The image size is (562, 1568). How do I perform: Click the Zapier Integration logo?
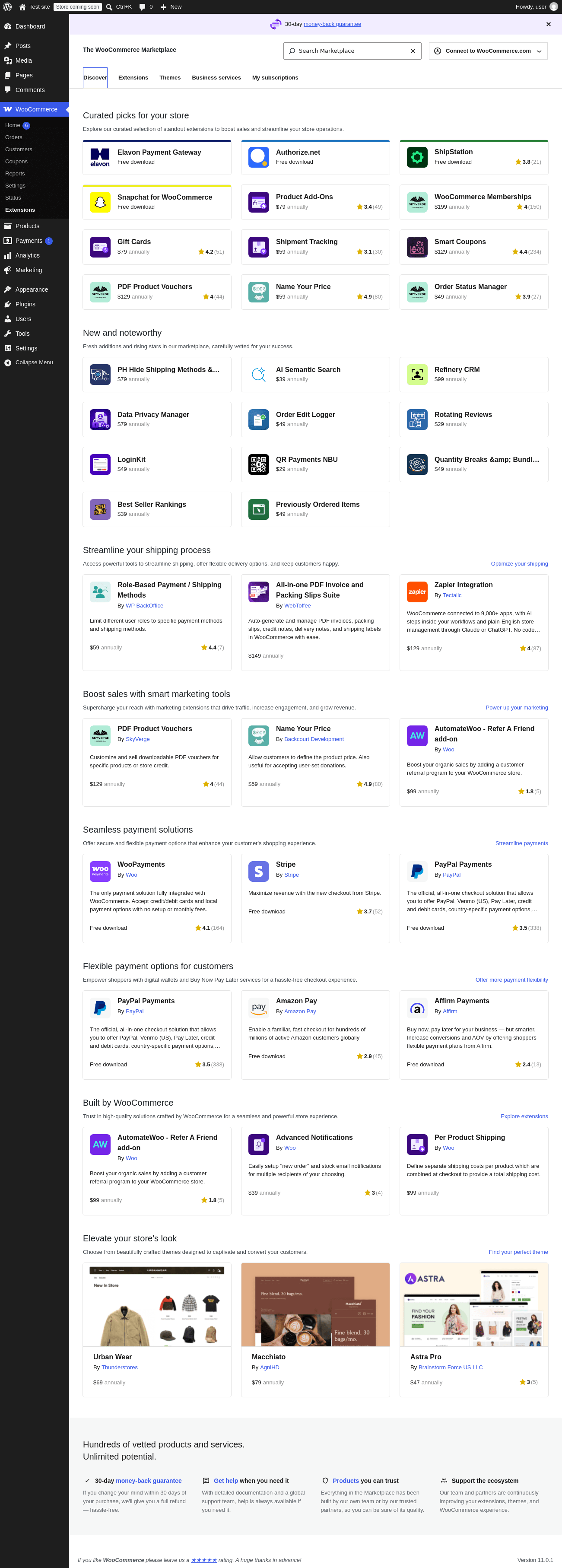pyautogui.click(x=417, y=592)
